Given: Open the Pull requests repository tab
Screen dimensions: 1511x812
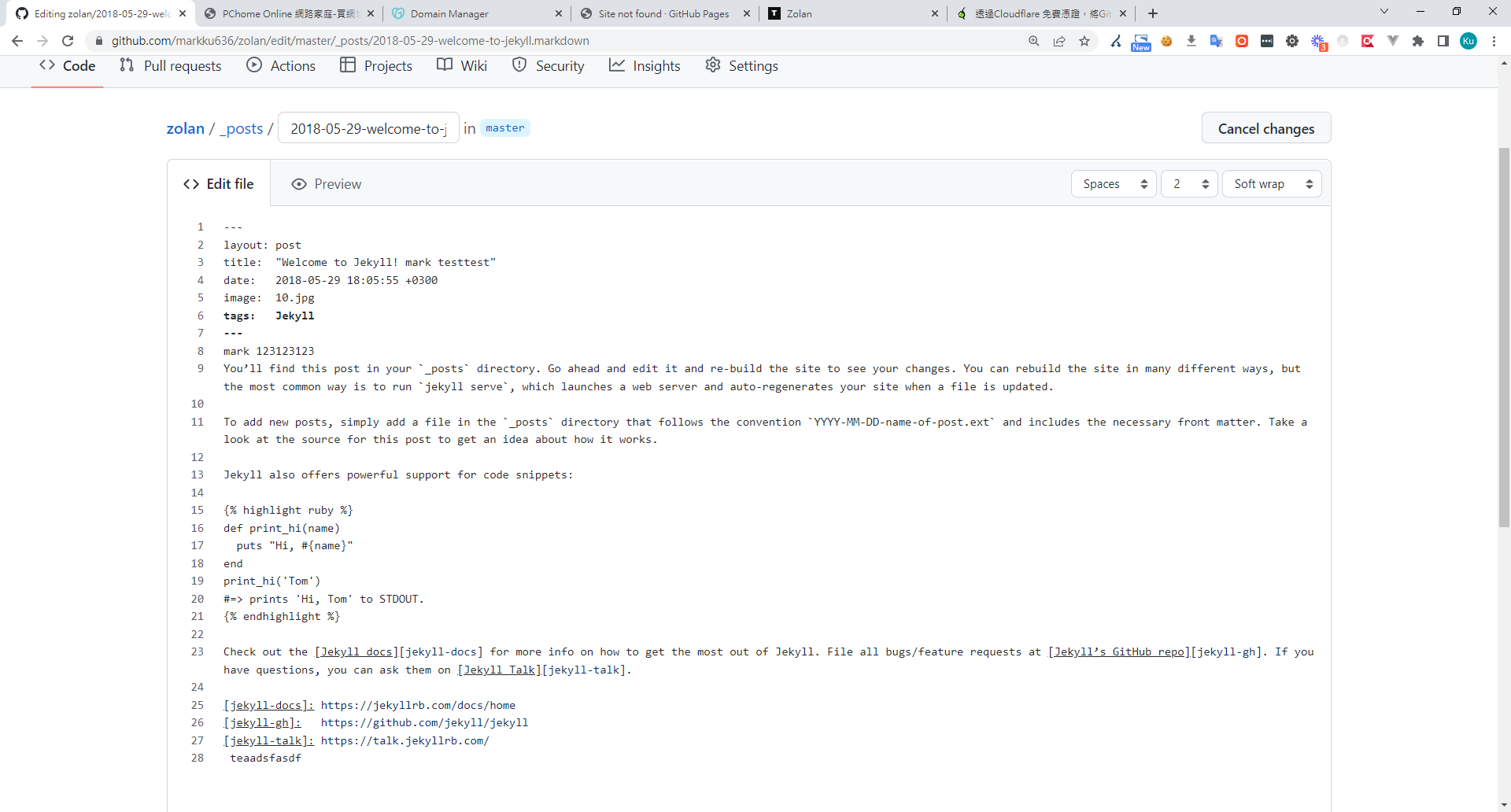Looking at the screenshot, I should point(170,66).
